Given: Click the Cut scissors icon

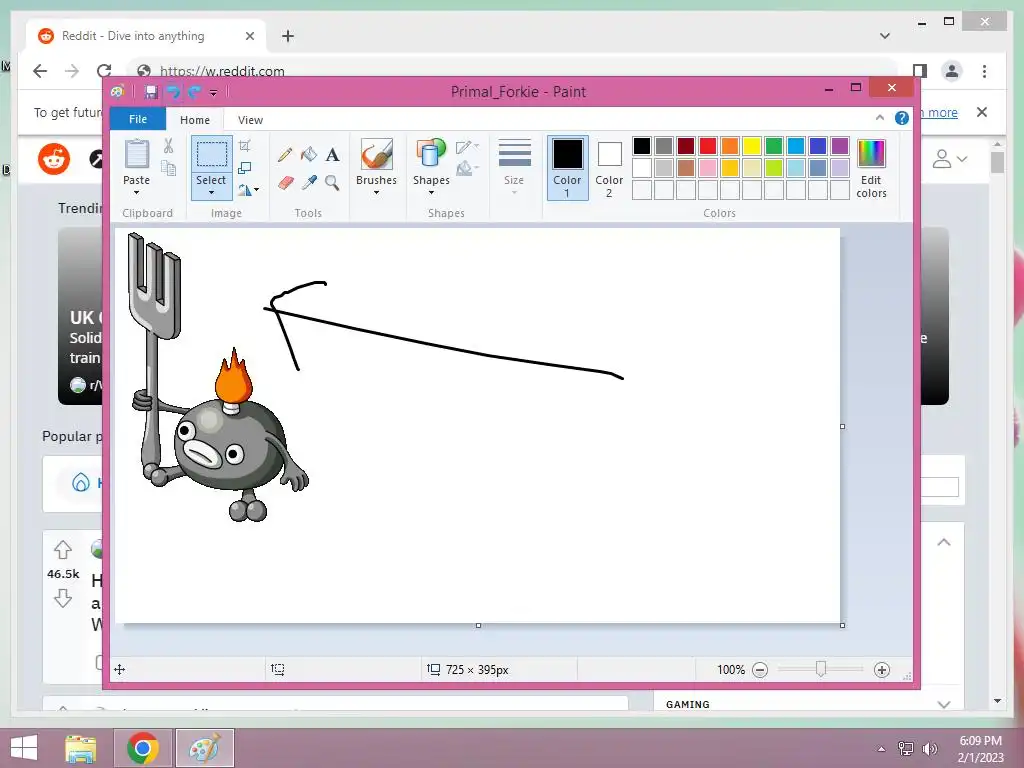Looking at the screenshot, I should [x=168, y=146].
